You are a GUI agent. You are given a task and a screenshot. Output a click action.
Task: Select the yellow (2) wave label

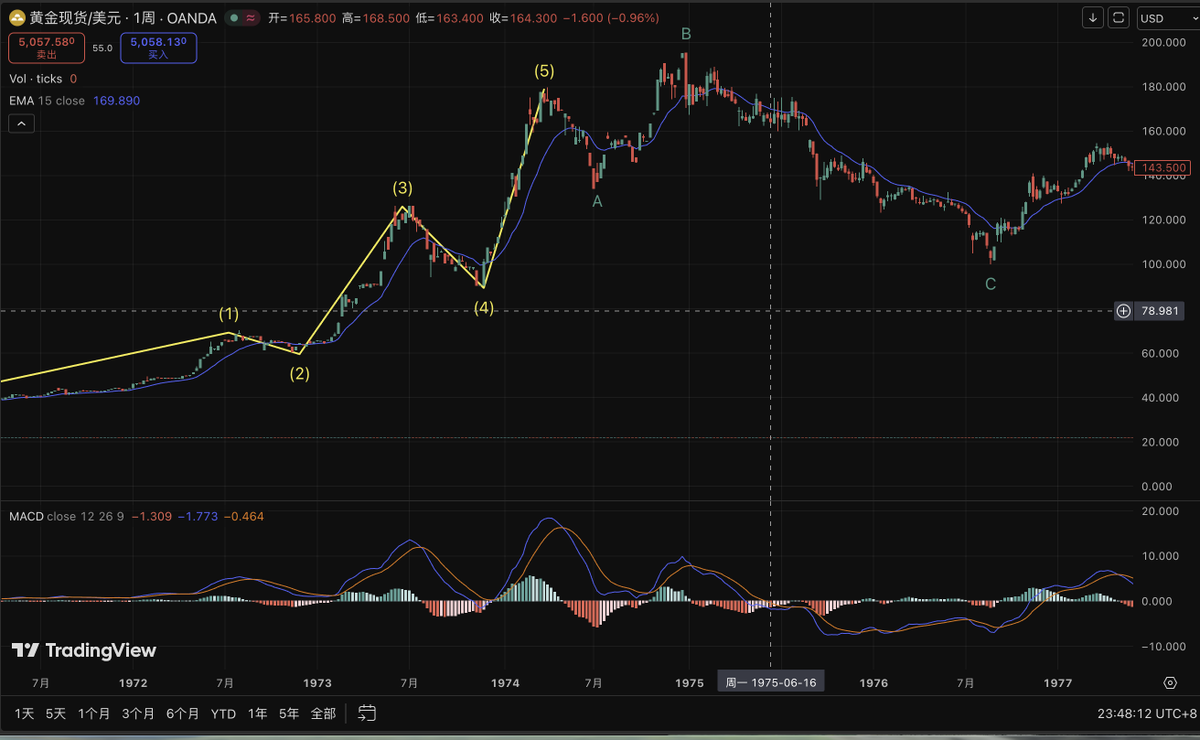pyautogui.click(x=300, y=374)
